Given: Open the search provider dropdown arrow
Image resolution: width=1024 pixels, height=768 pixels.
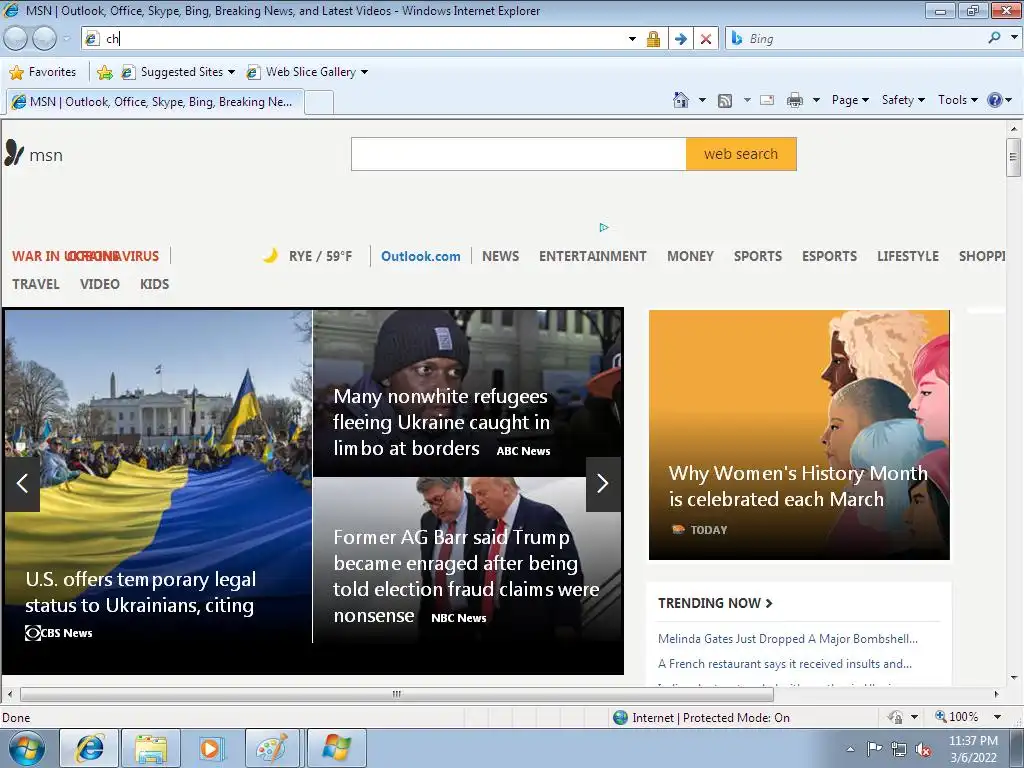Looking at the screenshot, I should tap(1014, 38).
